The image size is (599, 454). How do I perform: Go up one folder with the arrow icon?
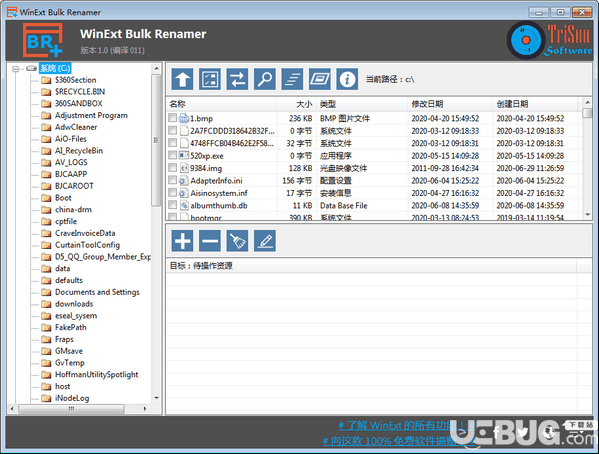(182, 79)
